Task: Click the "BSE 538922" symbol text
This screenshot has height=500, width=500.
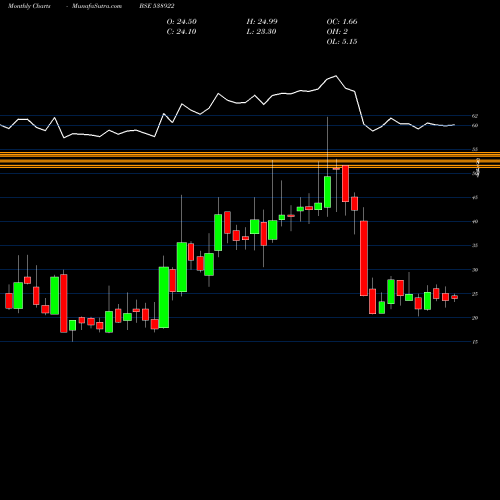Action: point(157,6)
